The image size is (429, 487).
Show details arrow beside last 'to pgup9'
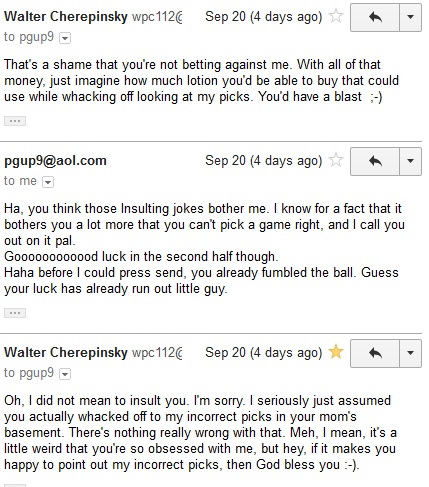(65, 374)
